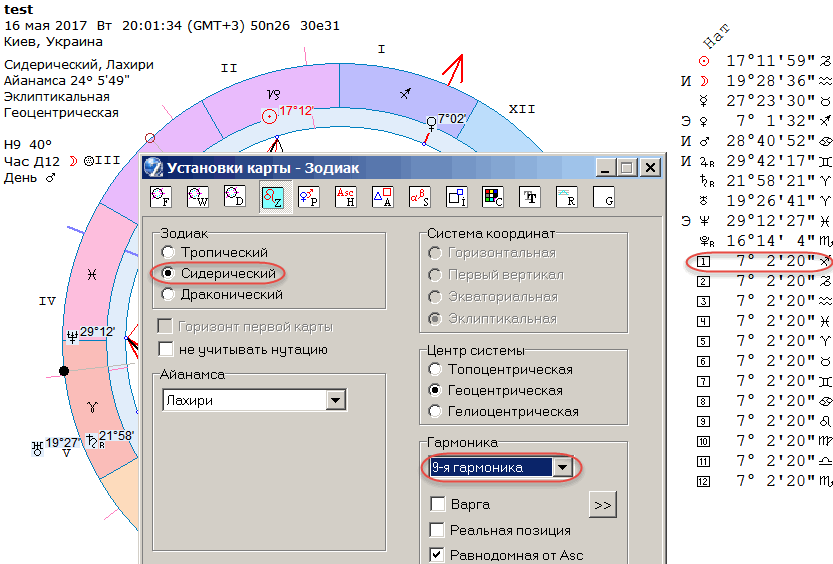Select the Драконический zodiac radio button
Screen dimensions: 833x564
tap(168, 294)
